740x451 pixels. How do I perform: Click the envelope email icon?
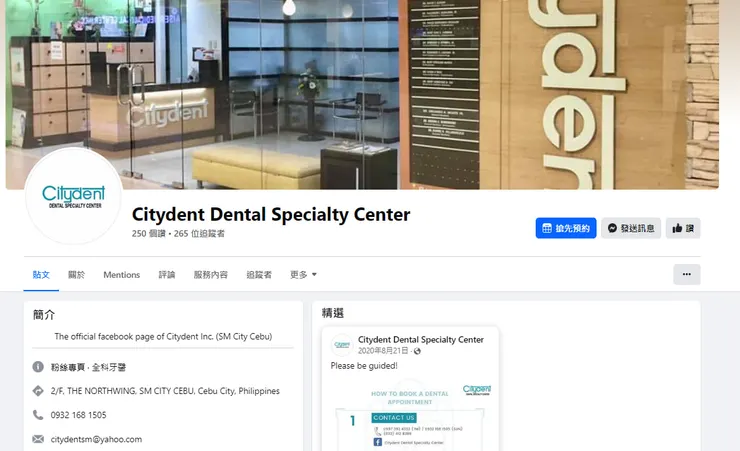[x=38, y=439]
